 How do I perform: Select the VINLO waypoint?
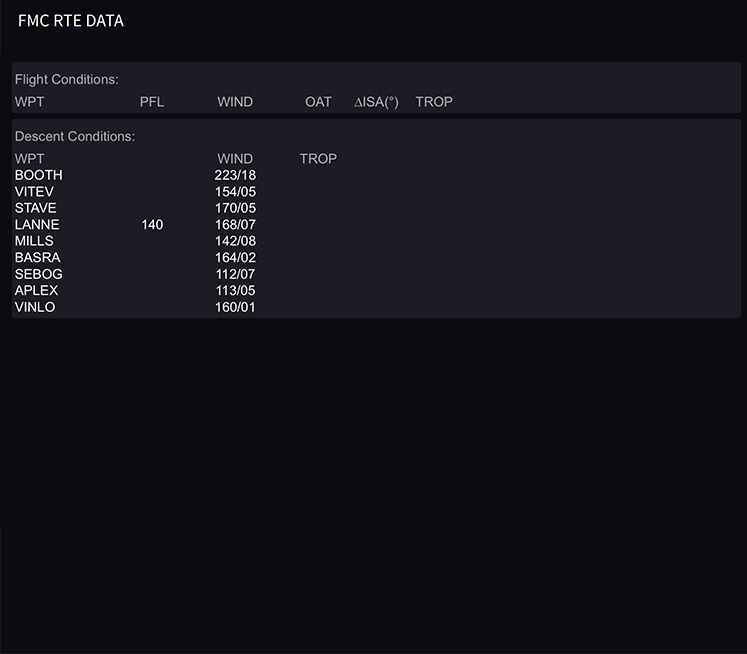(35, 307)
